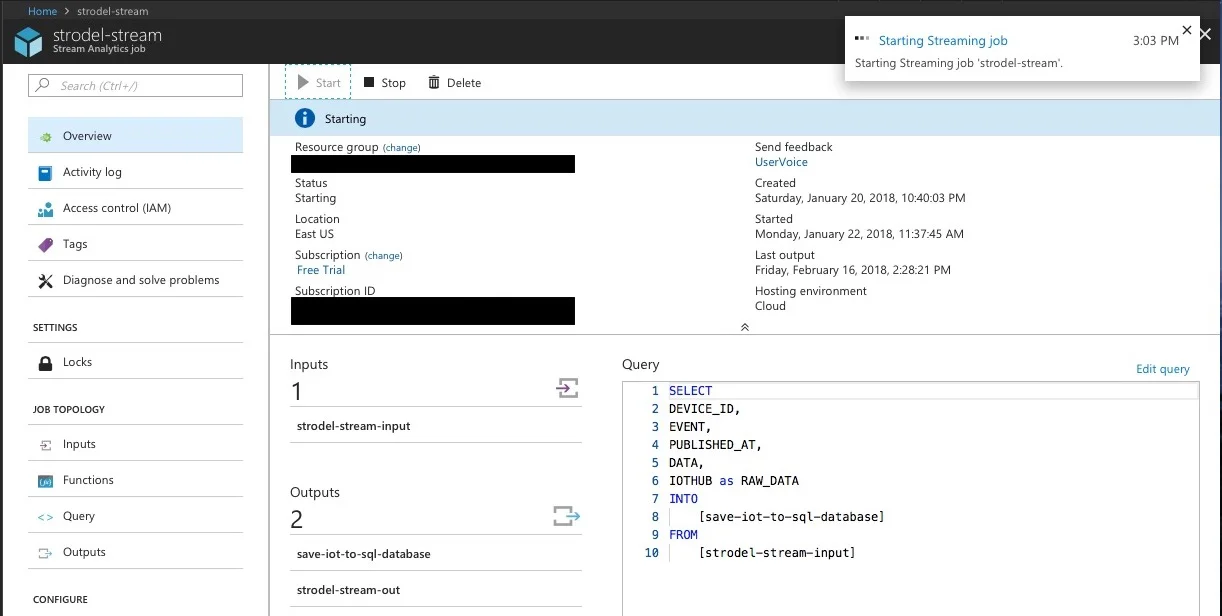Stop the streaming job

[385, 83]
